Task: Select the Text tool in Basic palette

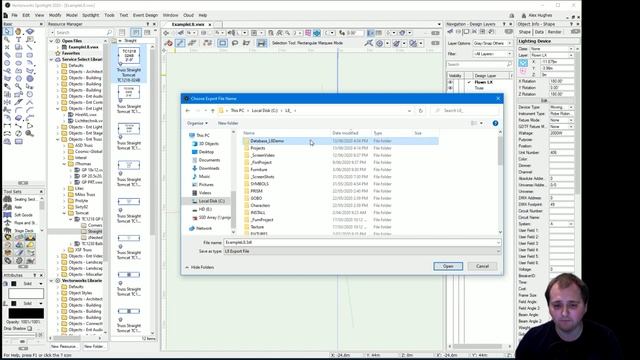Action: (x=18, y=40)
